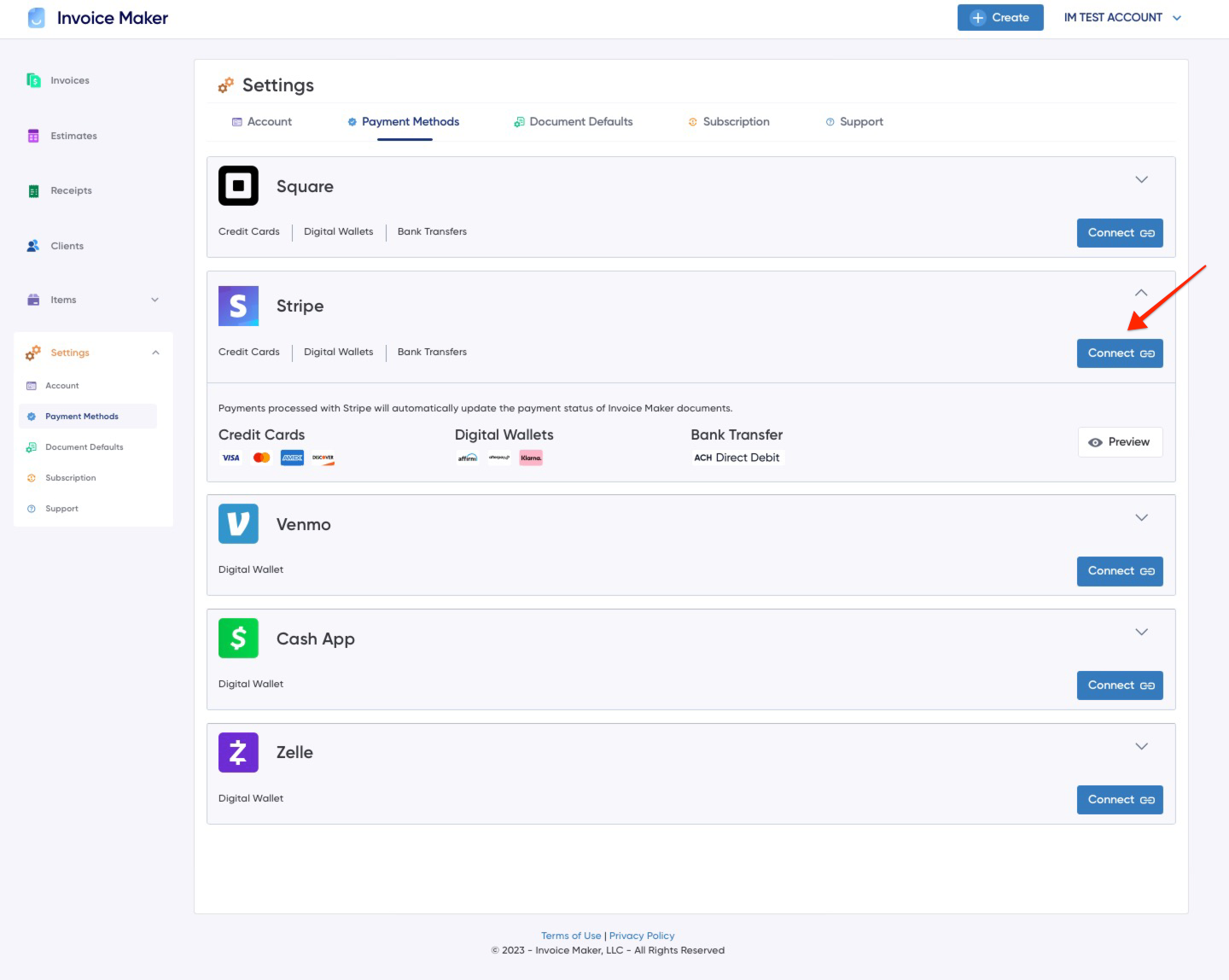Click the Klarna wallet icon
Image resolution: width=1229 pixels, height=980 pixels.
(531, 458)
